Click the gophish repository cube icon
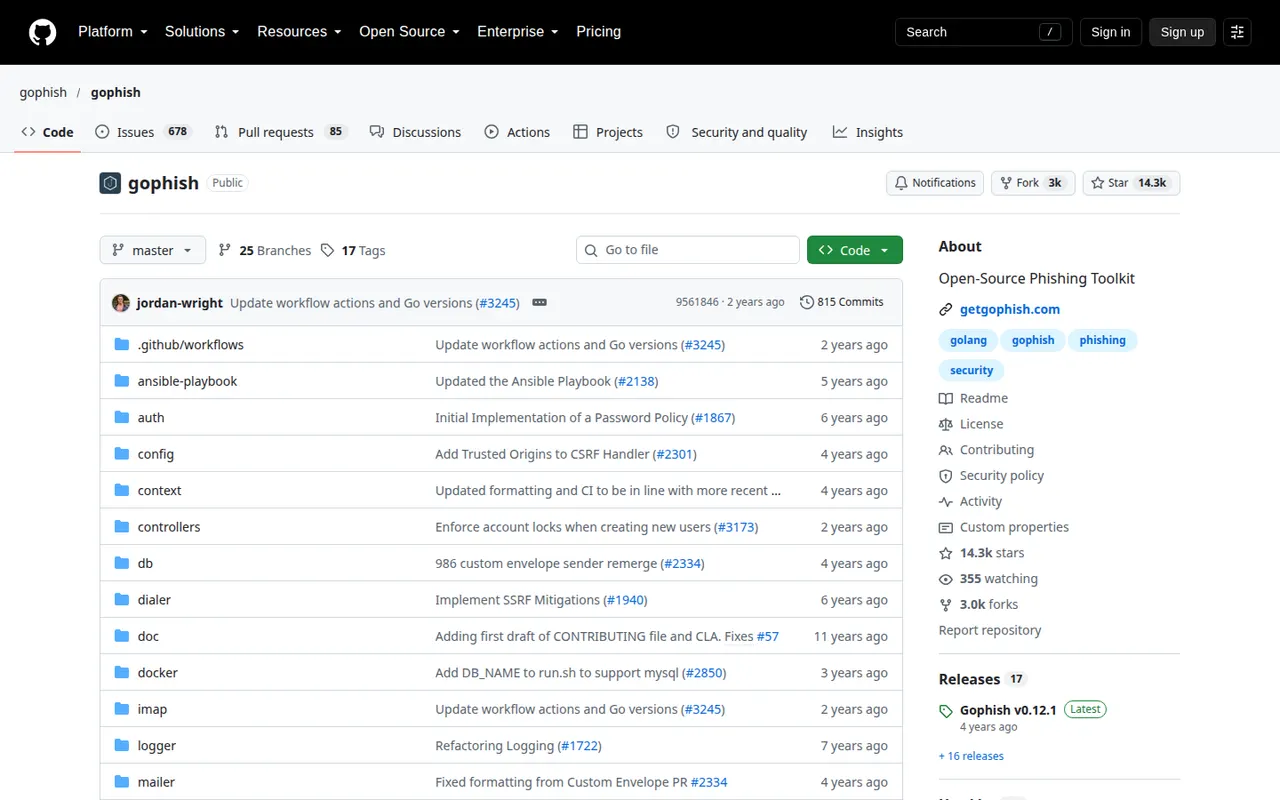This screenshot has width=1280, height=800. 110,183
